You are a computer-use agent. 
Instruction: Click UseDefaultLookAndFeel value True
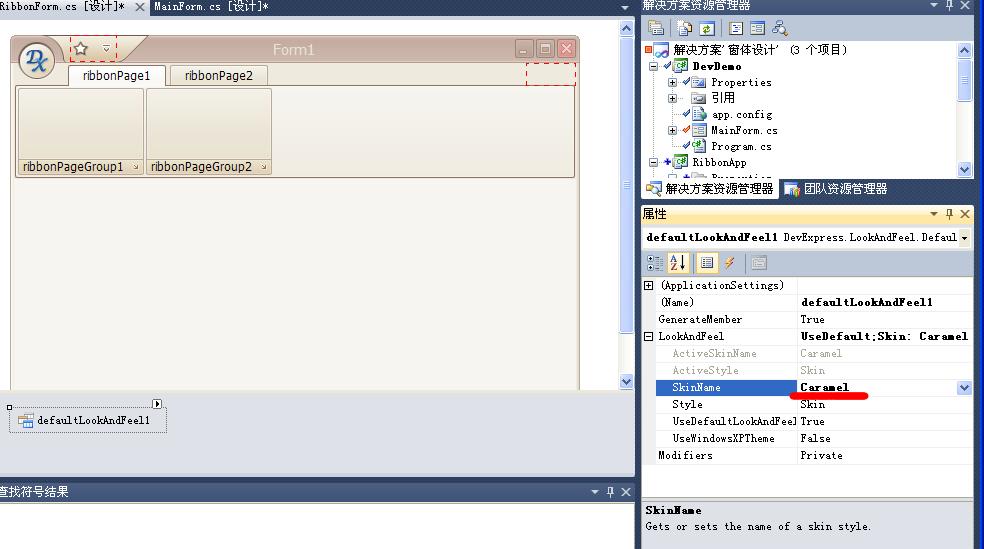pyautogui.click(x=885, y=422)
